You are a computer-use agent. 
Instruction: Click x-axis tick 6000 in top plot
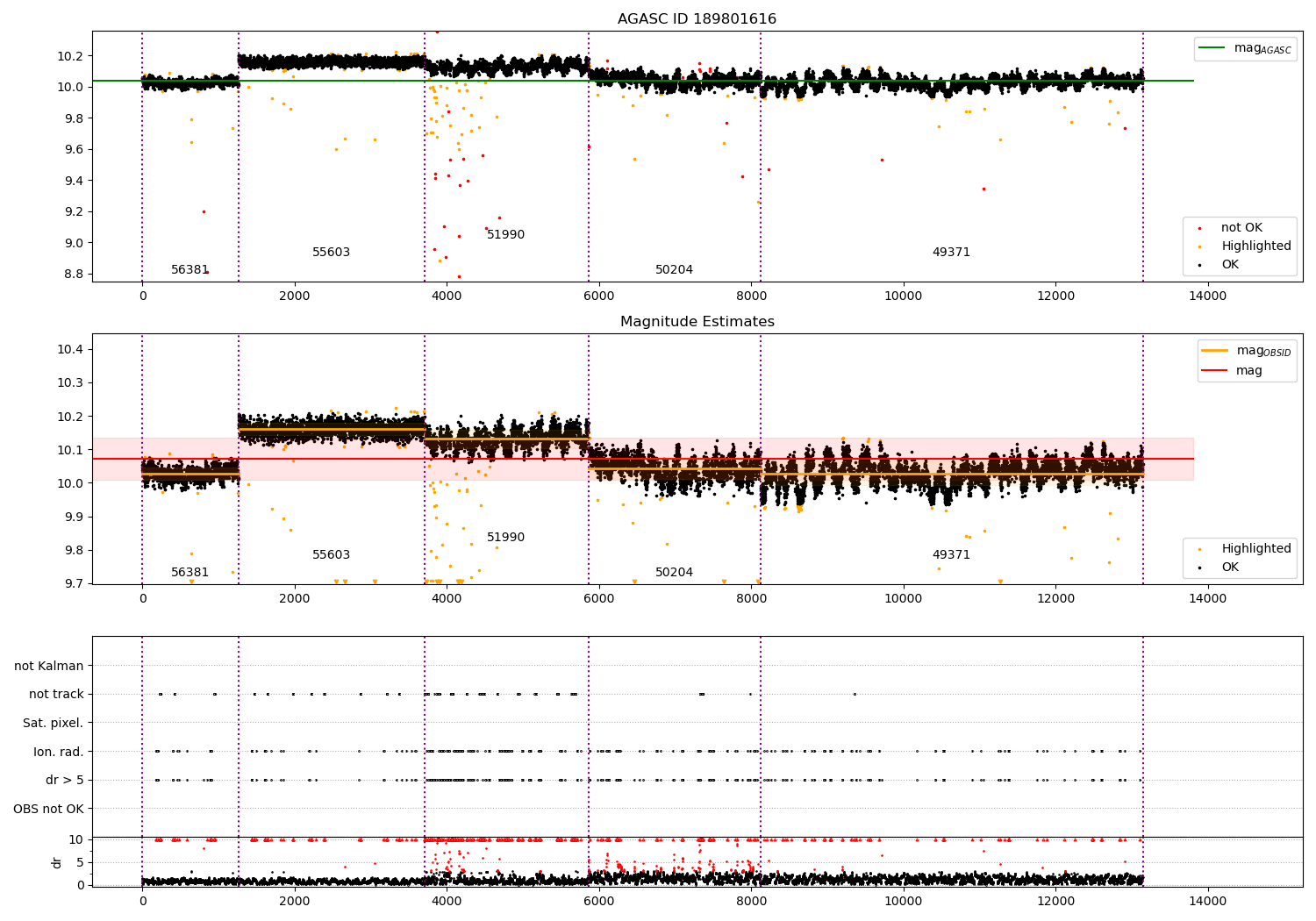(x=598, y=296)
